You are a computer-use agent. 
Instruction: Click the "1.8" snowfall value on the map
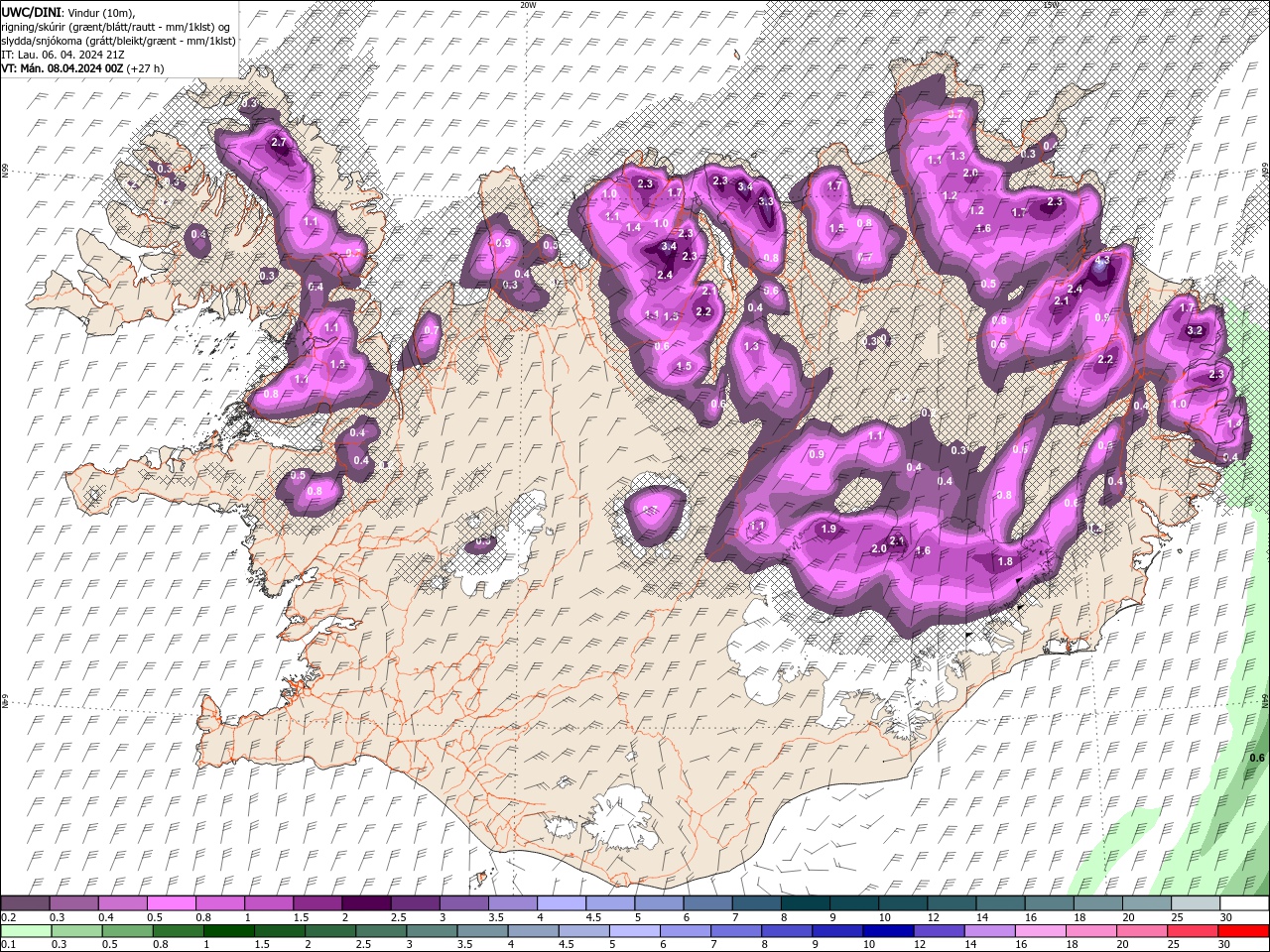1004,561
